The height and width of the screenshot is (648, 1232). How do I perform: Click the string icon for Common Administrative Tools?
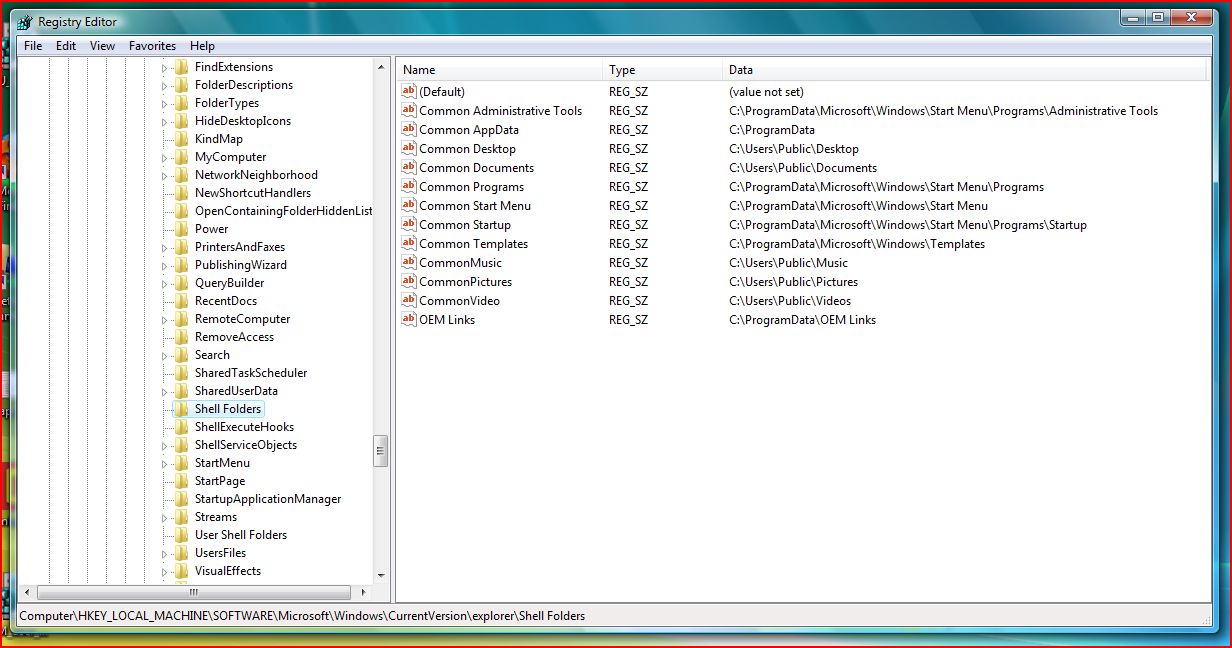coord(409,110)
